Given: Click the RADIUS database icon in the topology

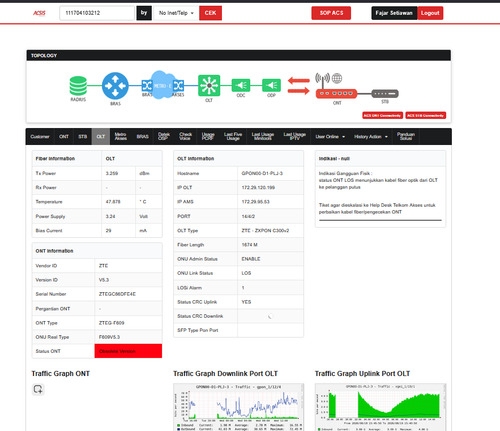Looking at the screenshot, I should [78, 86].
